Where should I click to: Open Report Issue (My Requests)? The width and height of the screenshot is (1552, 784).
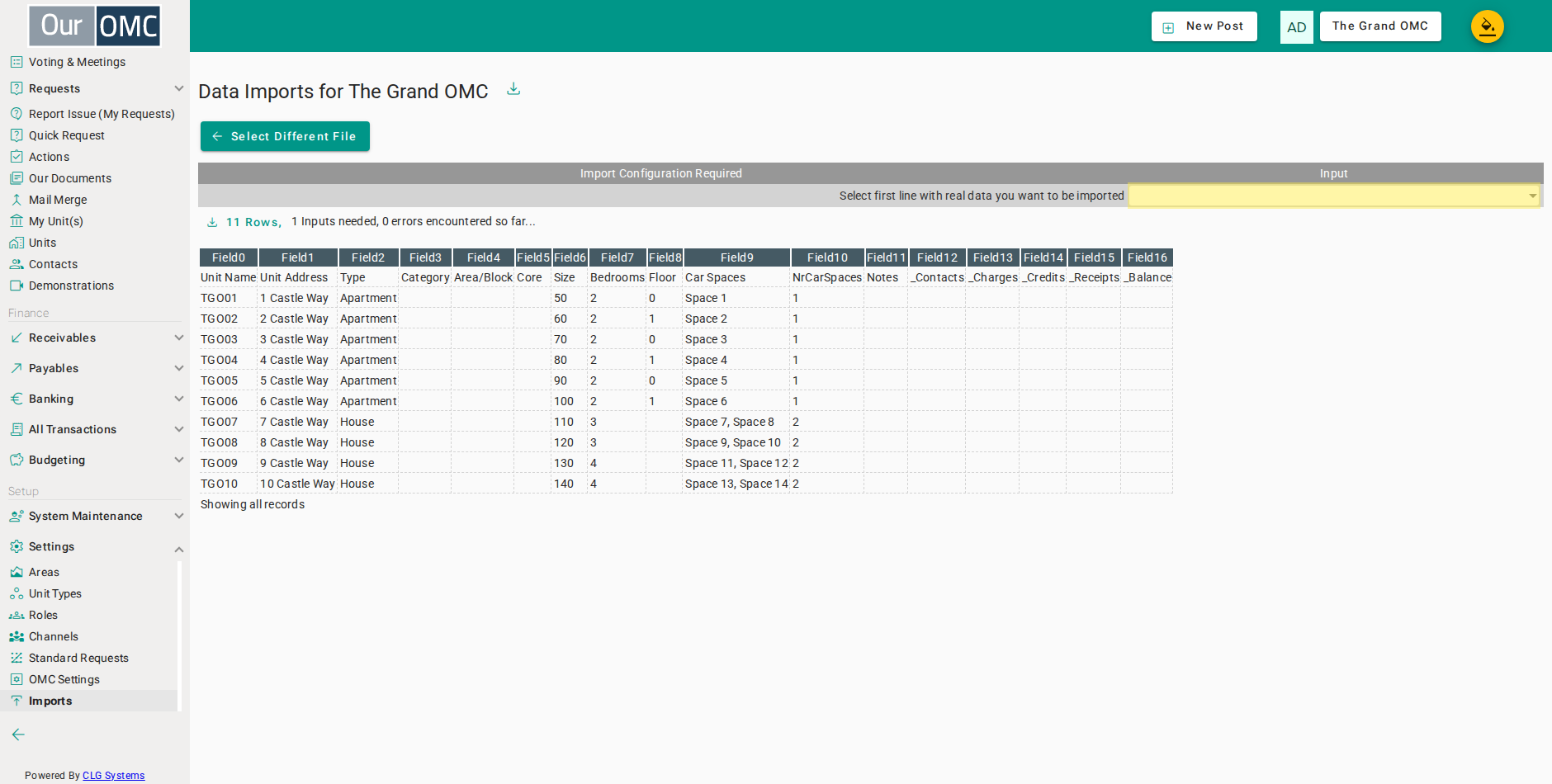pos(102,114)
